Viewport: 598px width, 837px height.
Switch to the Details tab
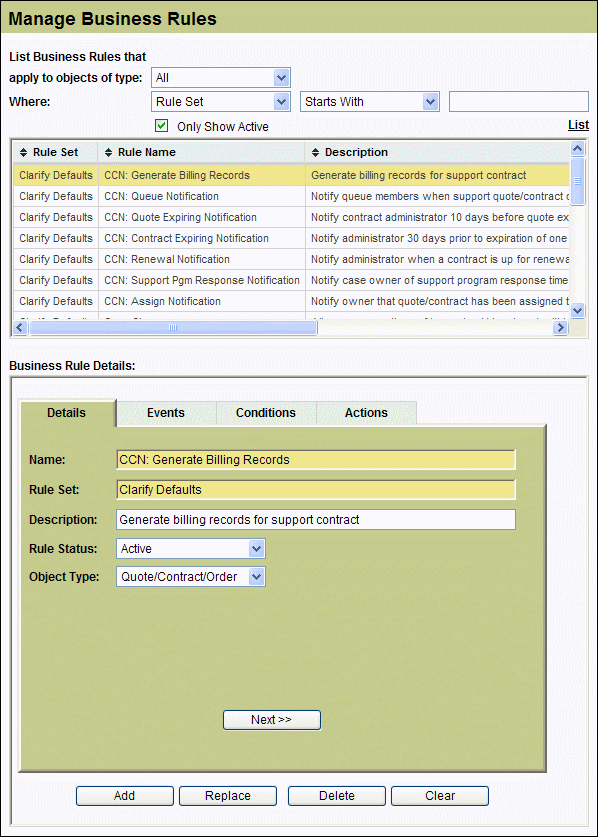[x=67, y=413]
